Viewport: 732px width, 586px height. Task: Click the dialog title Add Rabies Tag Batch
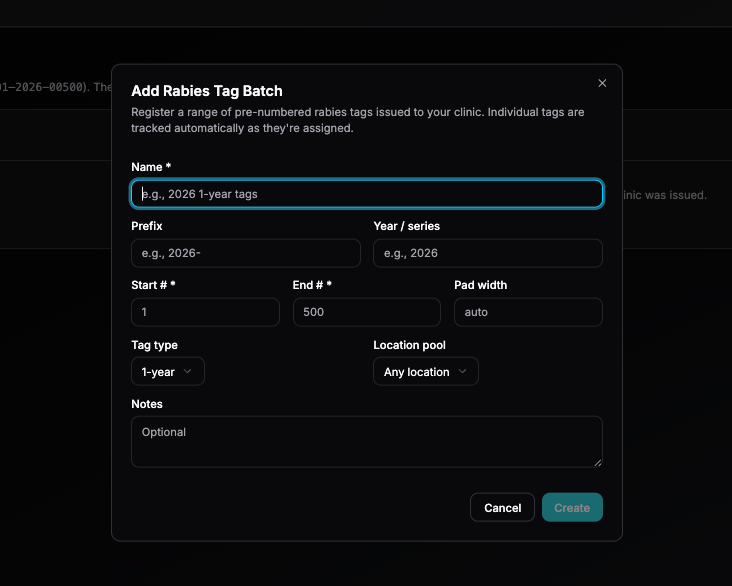coord(207,91)
